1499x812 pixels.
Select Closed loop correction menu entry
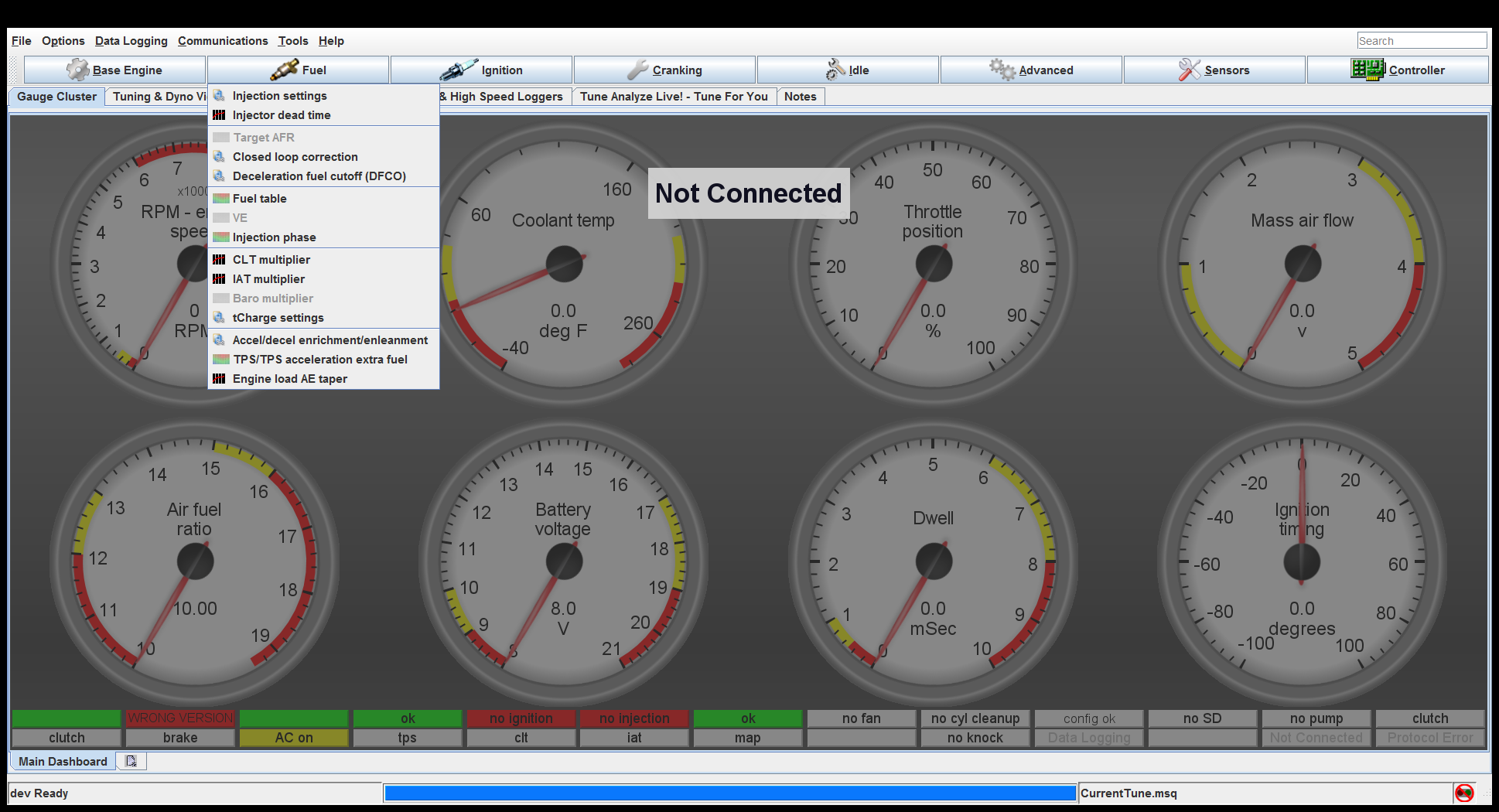[x=323, y=157]
